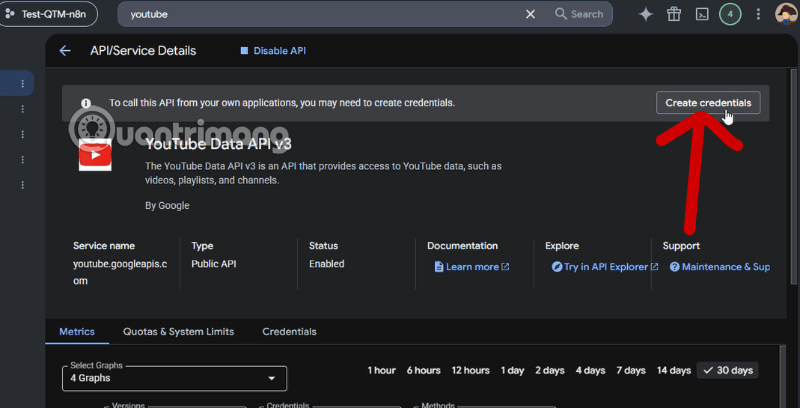Click the fourth sidebar three-dot icon
The image size is (800, 408).
[x=22, y=160]
